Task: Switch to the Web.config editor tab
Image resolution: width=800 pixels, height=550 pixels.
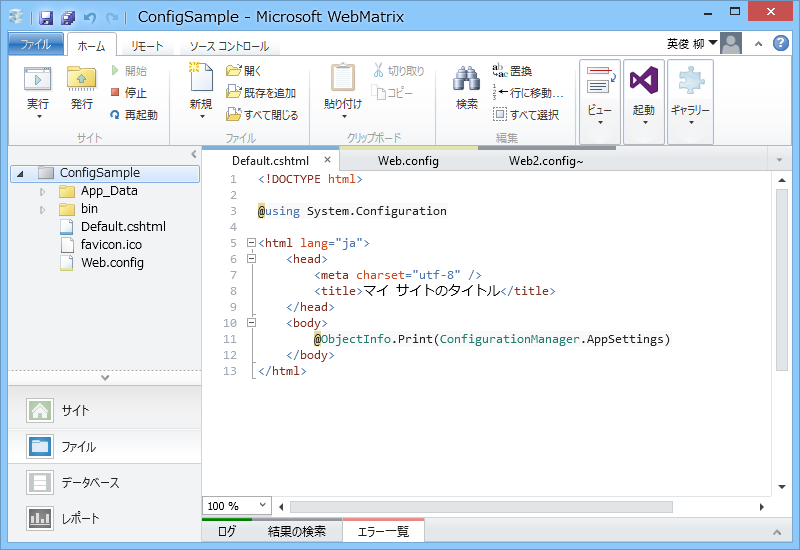Action: (408, 161)
